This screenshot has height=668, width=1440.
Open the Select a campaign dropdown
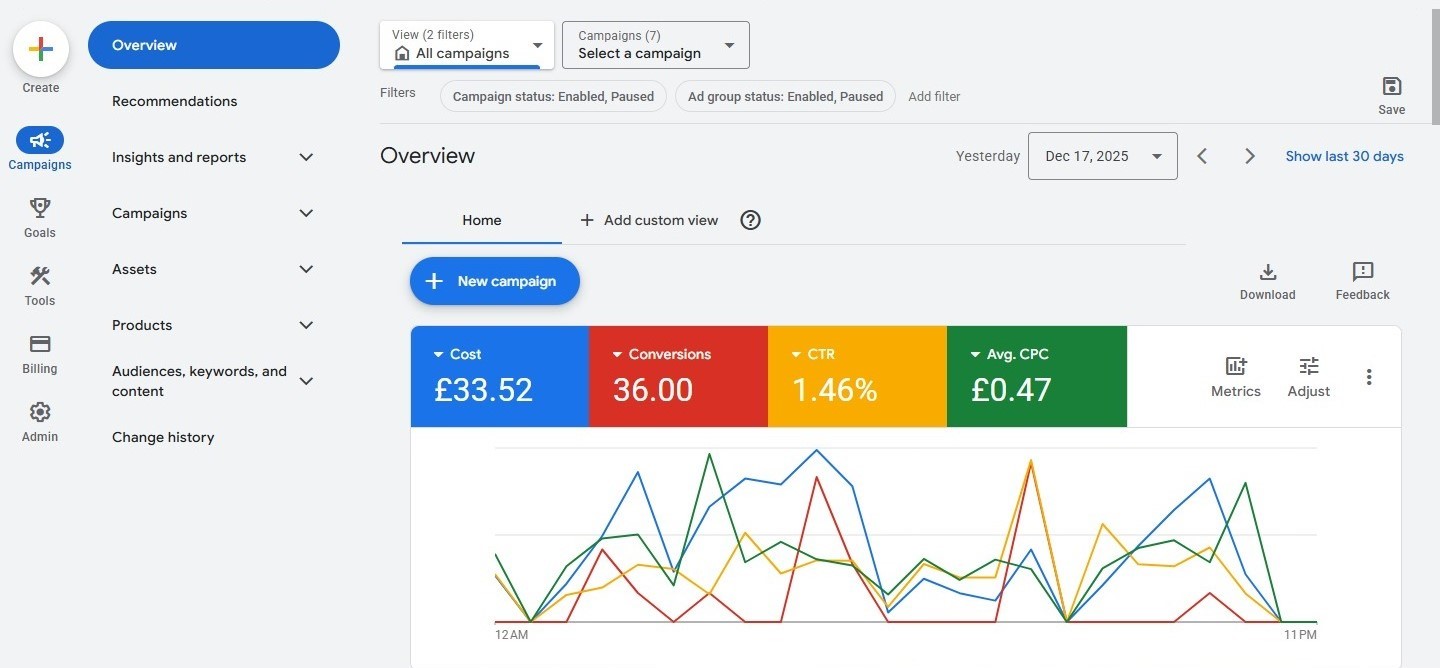point(655,45)
